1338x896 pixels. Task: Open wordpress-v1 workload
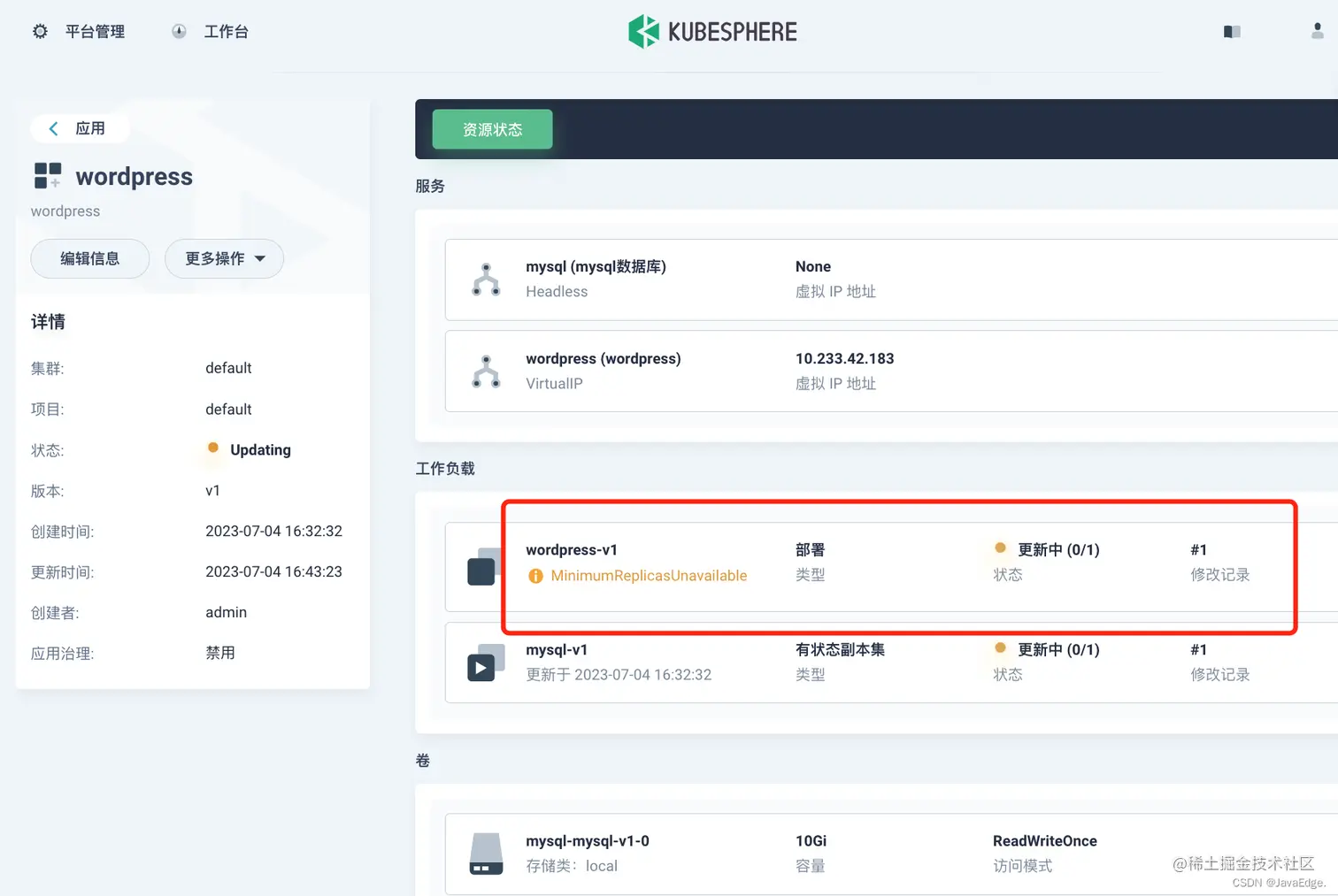point(572,549)
